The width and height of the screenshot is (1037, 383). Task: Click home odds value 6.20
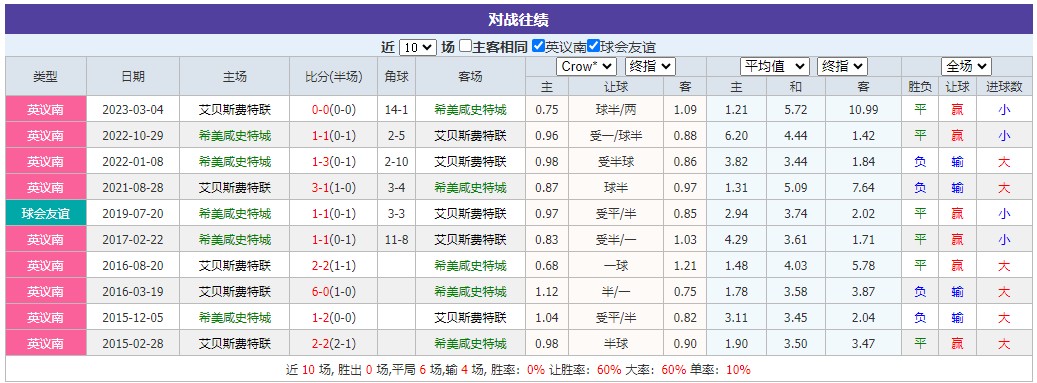tap(736, 136)
